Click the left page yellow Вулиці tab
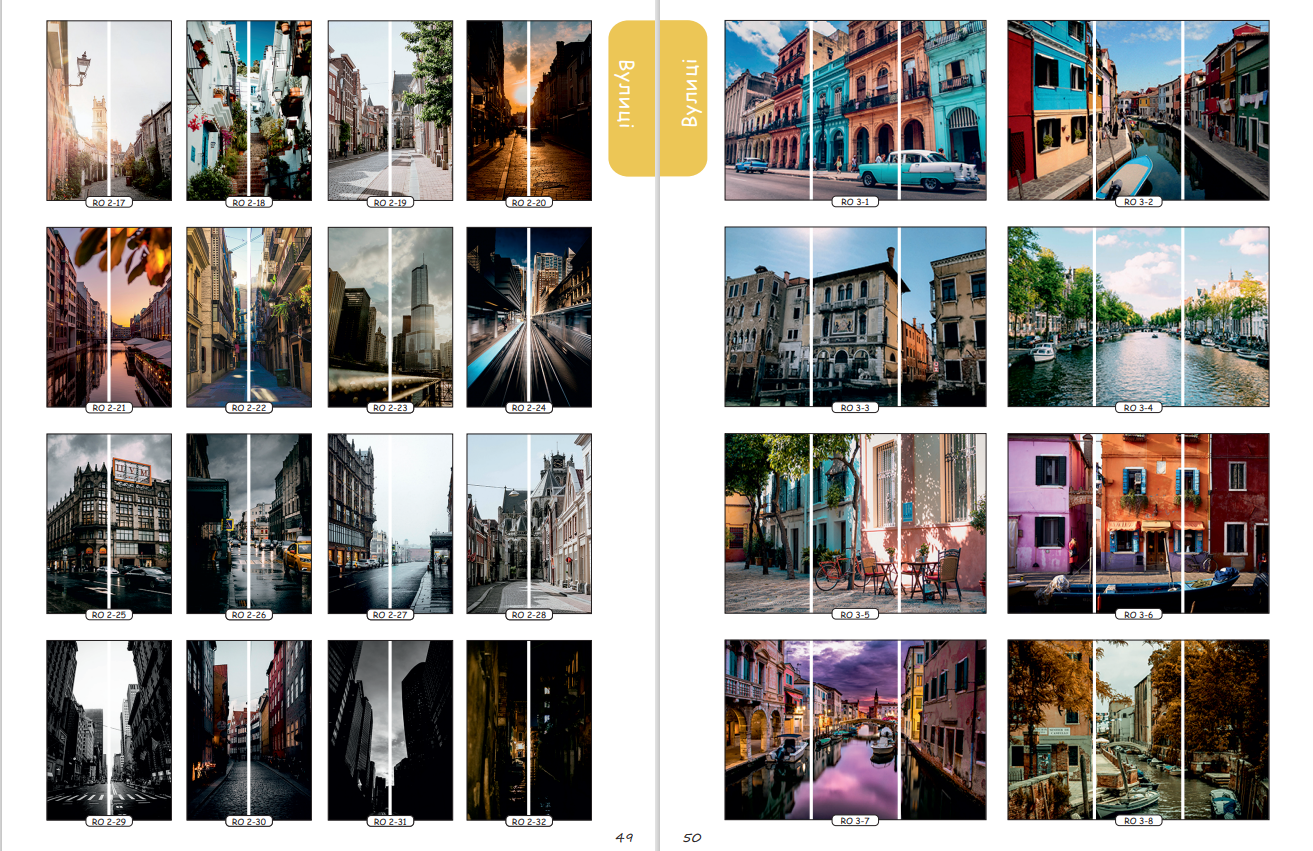This screenshot has width=1313, height=851. [629, 97]
